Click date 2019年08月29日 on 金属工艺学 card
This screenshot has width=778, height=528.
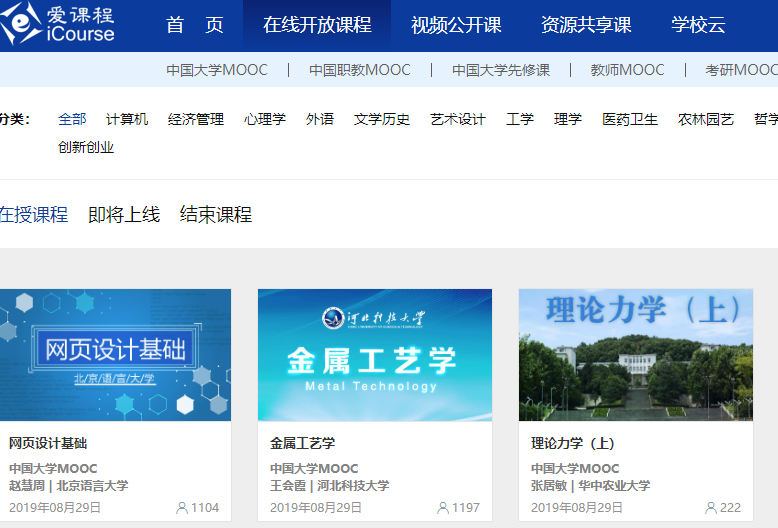coord(316,508)
